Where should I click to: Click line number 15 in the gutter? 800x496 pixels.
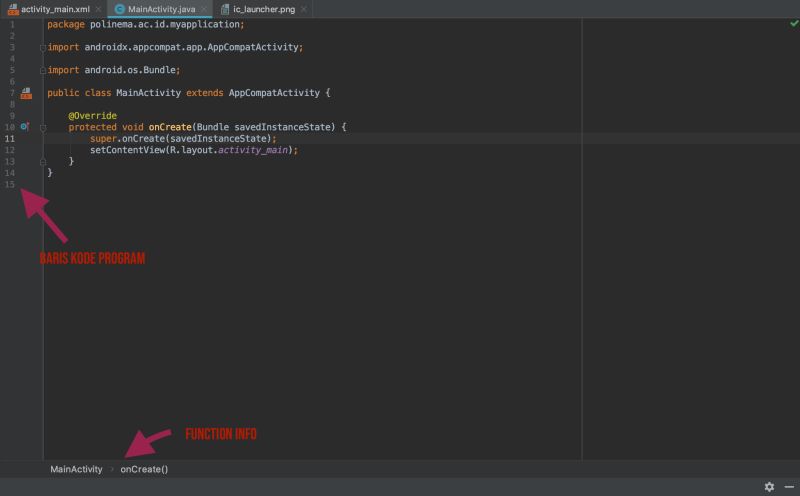click(10, 184)
